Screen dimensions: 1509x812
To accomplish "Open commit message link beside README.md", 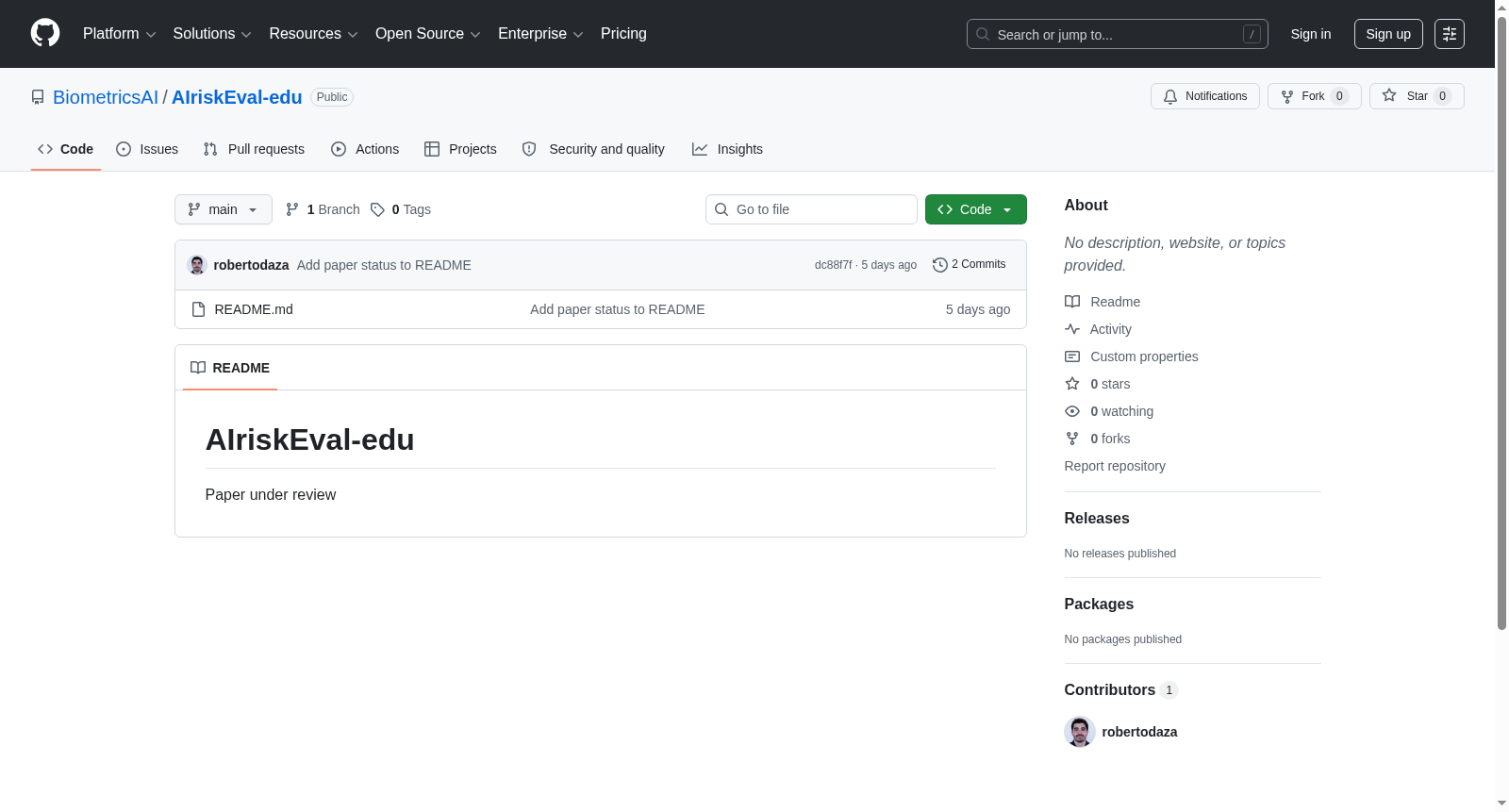I will 617,309.
